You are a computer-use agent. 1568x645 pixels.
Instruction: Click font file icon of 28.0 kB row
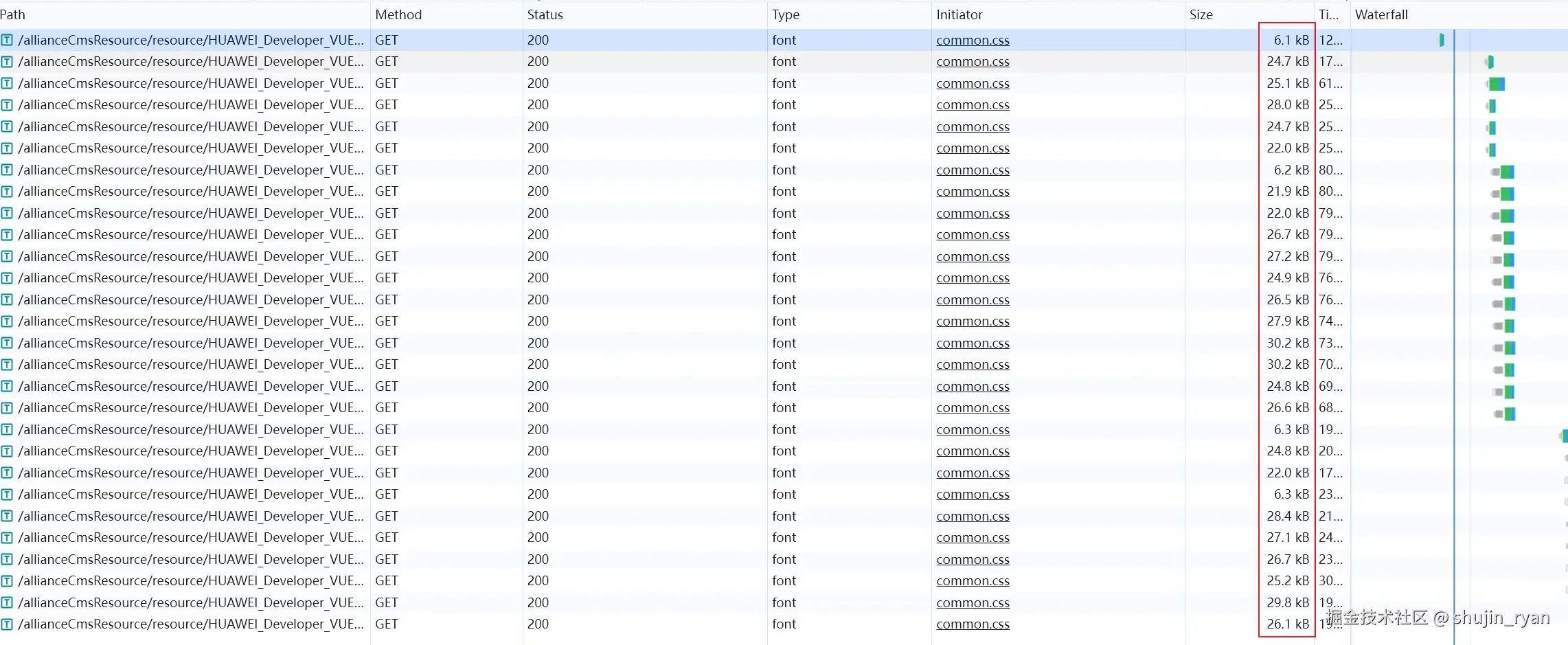click(x=7, y=105)
